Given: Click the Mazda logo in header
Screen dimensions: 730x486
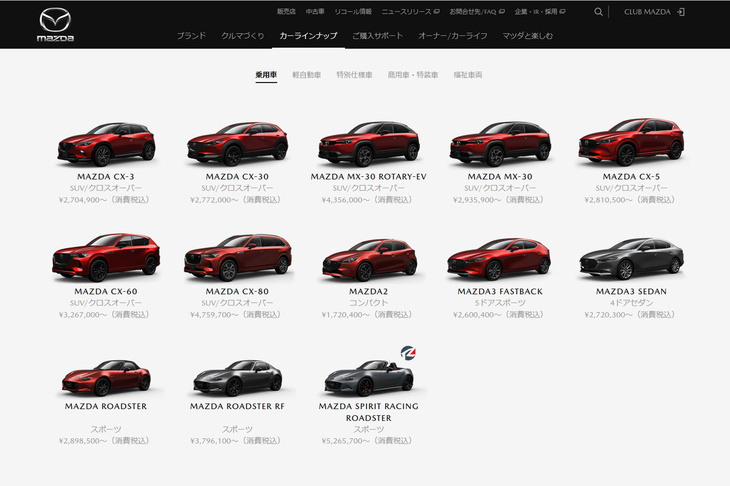Looking at the screenshot, I should (55, 24).
